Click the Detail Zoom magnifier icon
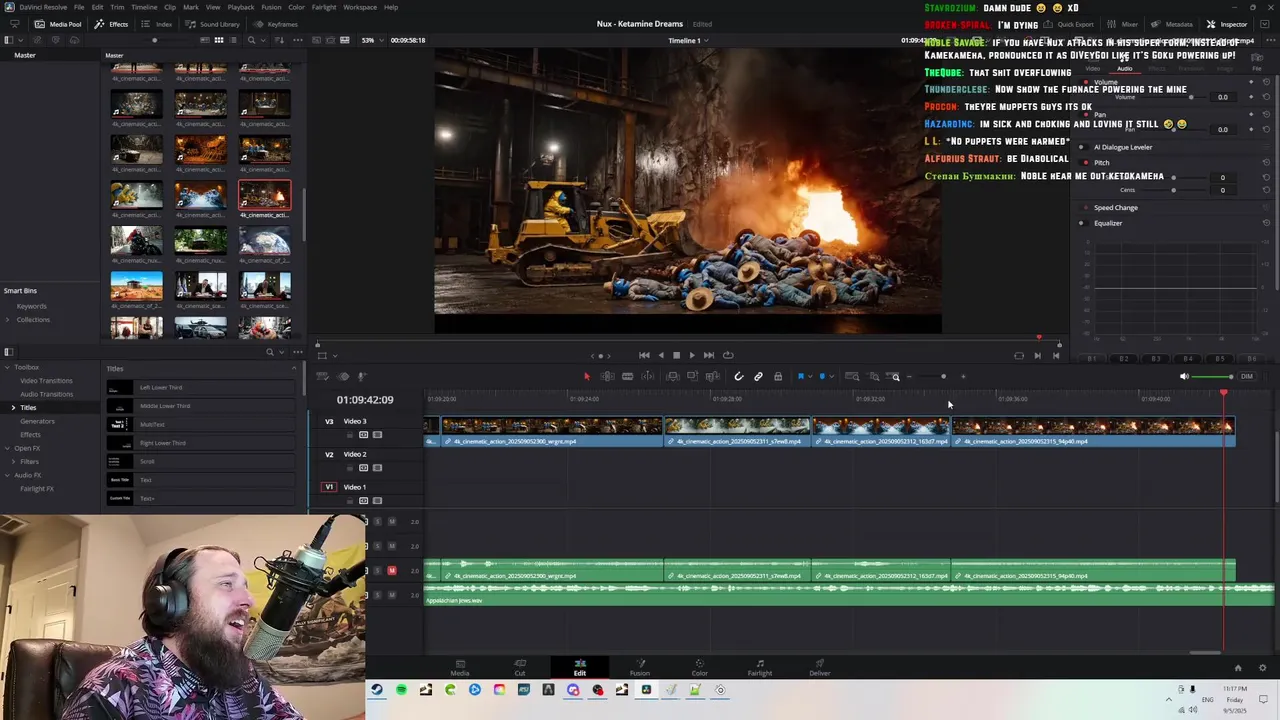The height and width of the screenshot is (720, 1280). pos(873,376)
